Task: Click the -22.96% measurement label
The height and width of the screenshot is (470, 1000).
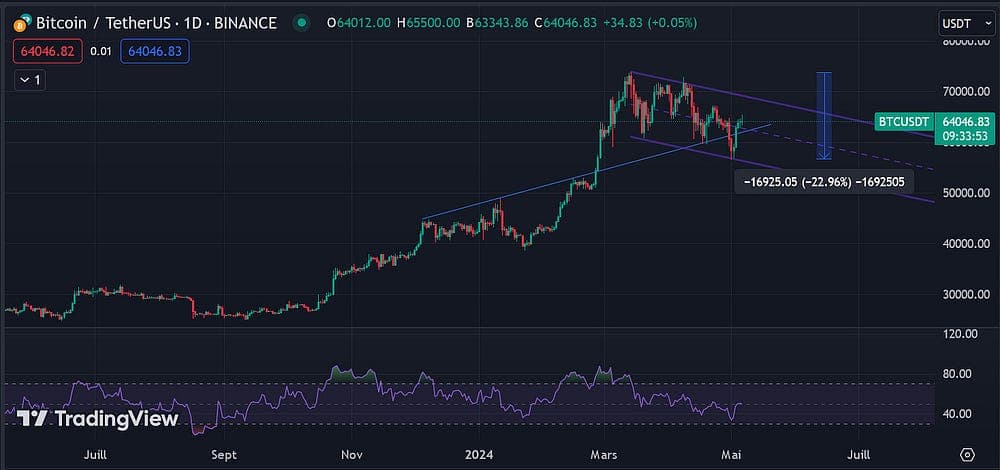Action: pos(824,182)
